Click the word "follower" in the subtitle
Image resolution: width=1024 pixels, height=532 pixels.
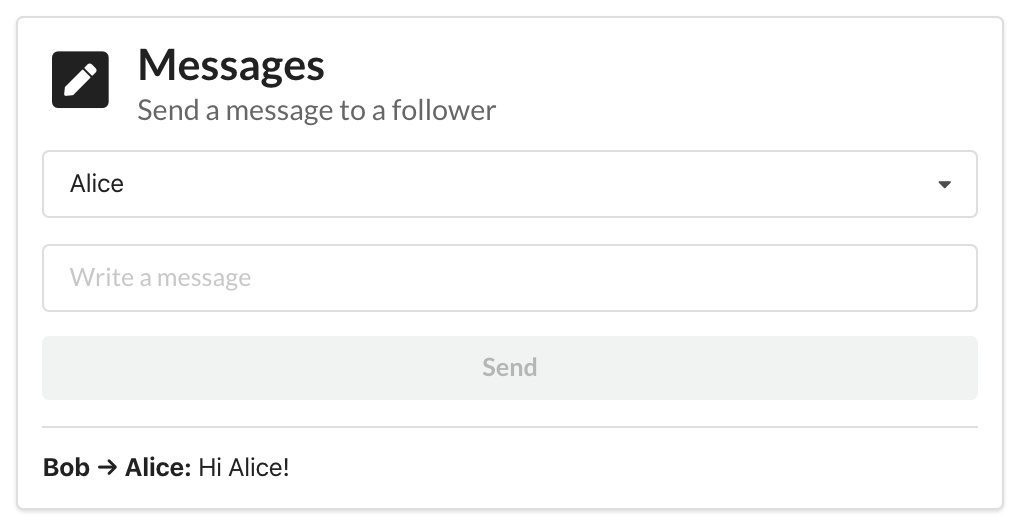click(x=443, y=110)
